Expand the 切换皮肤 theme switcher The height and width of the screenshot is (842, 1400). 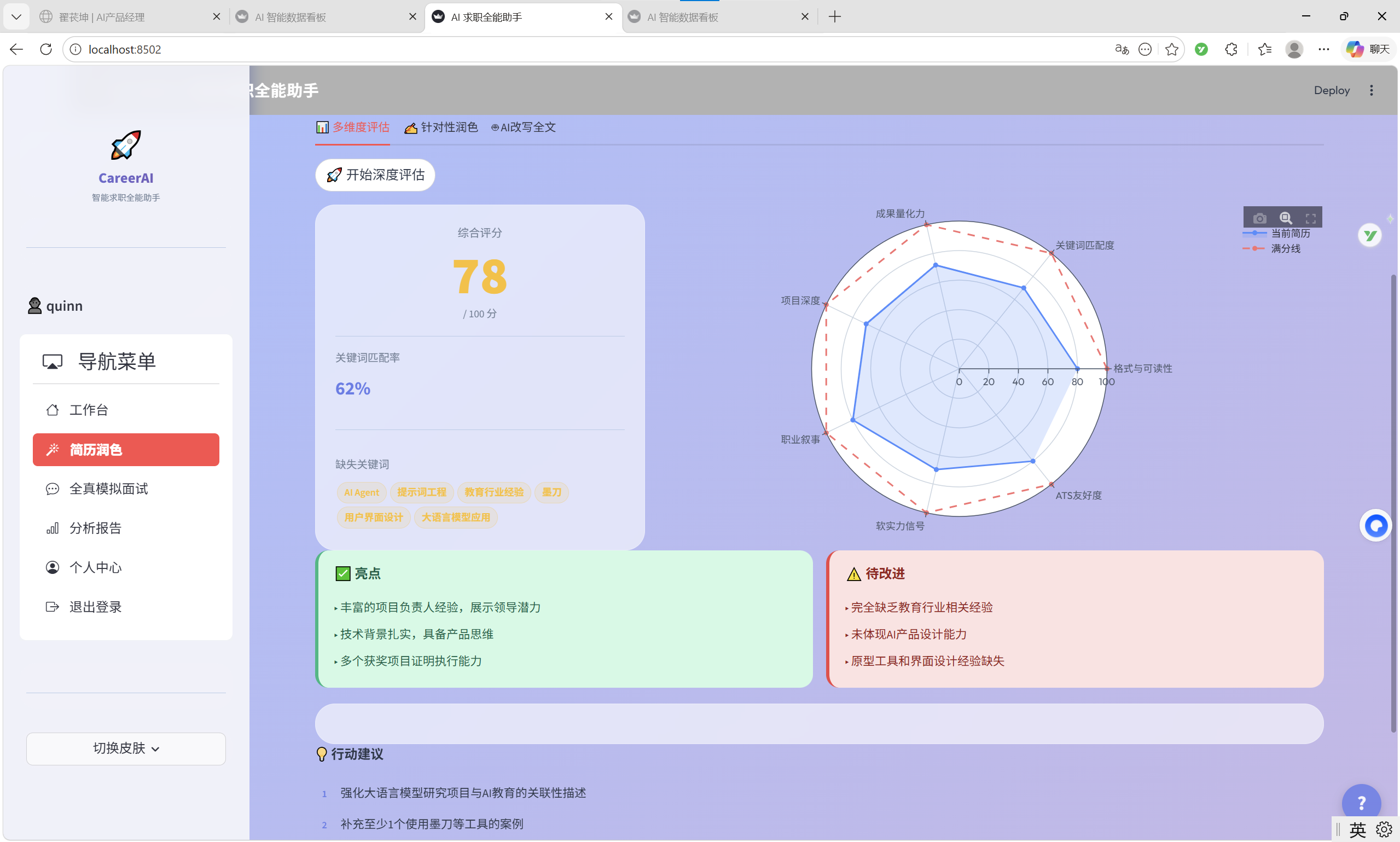tap(125, 748)
